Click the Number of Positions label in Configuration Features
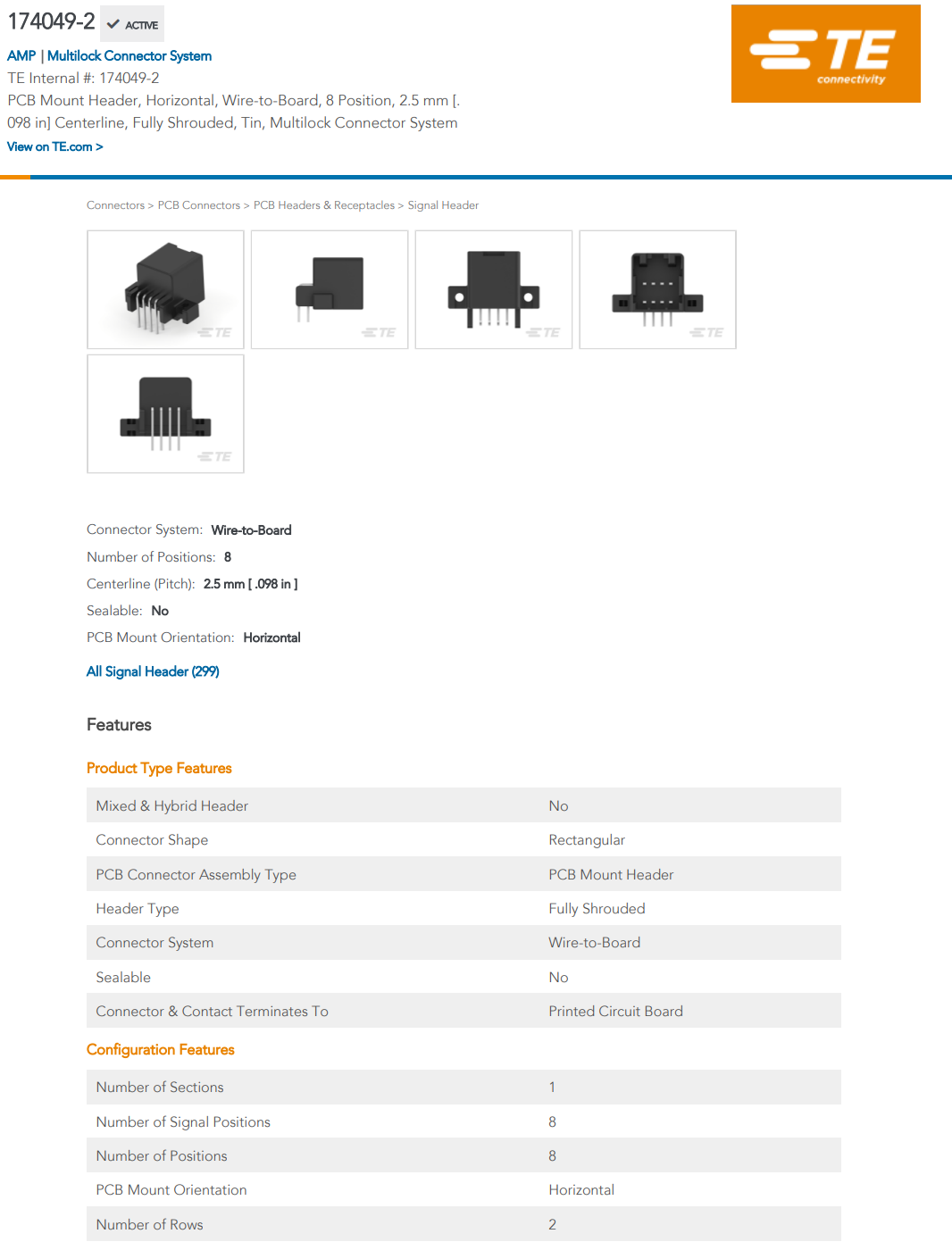Viewport: 952px width, 1242px height. click(162, 1156)
